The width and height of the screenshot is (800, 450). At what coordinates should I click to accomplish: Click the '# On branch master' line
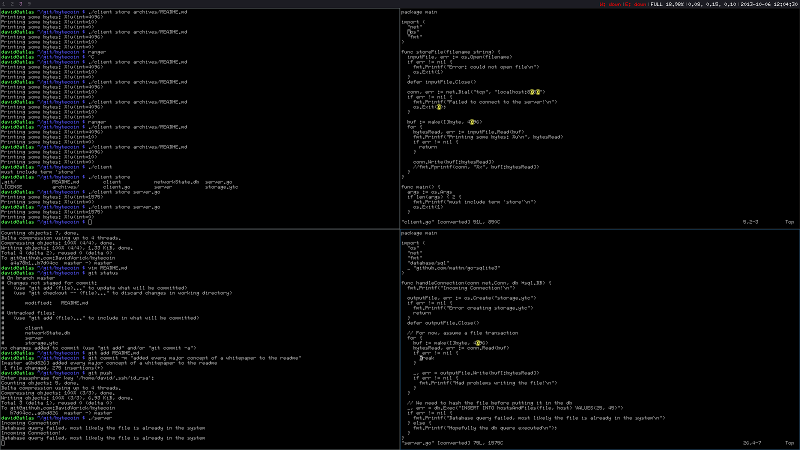(x=28, y=278)
